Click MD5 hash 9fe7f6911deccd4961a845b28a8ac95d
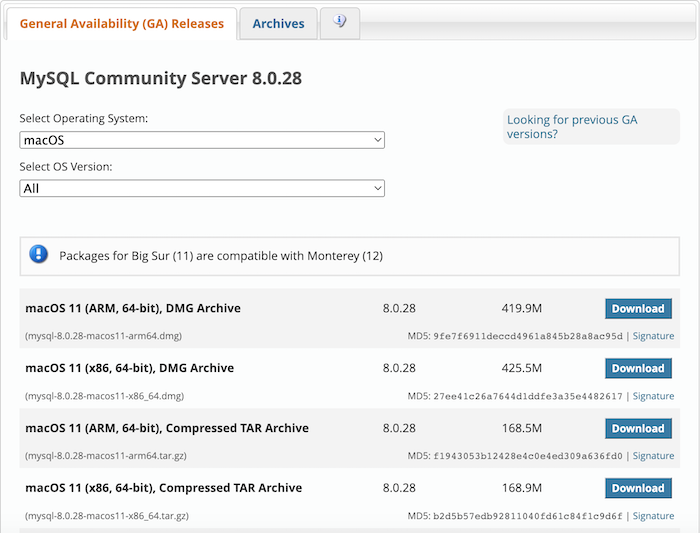Viewport: 700px width, 533px height. [528, 336]
